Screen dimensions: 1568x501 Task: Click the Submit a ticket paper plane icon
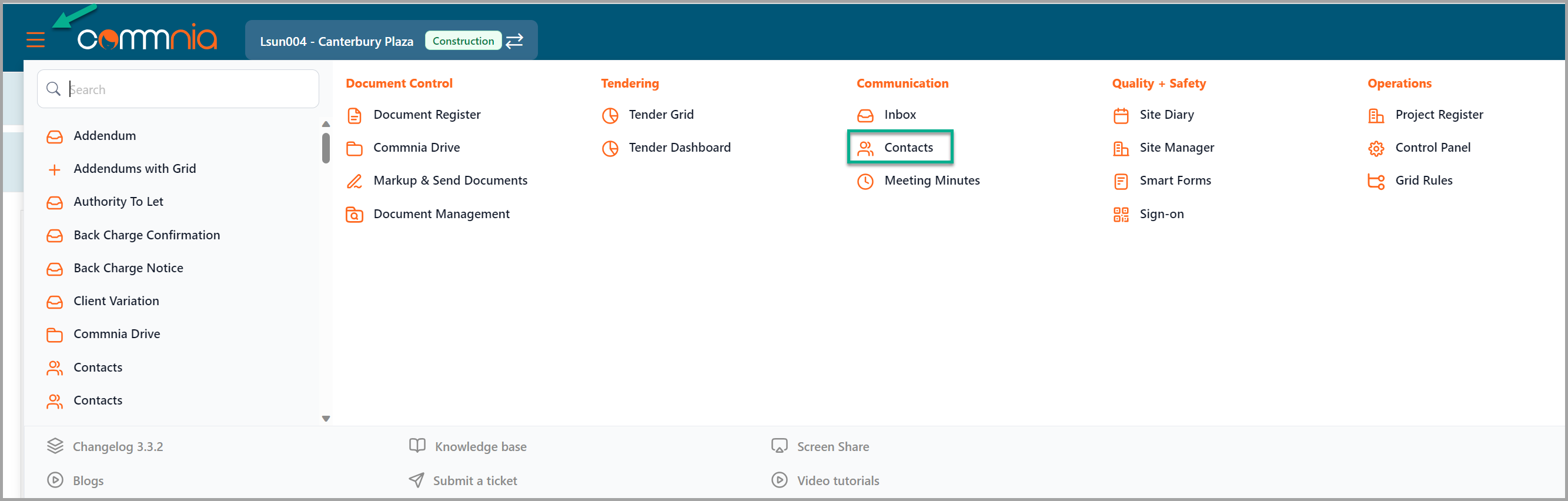(x=416, y=480)
